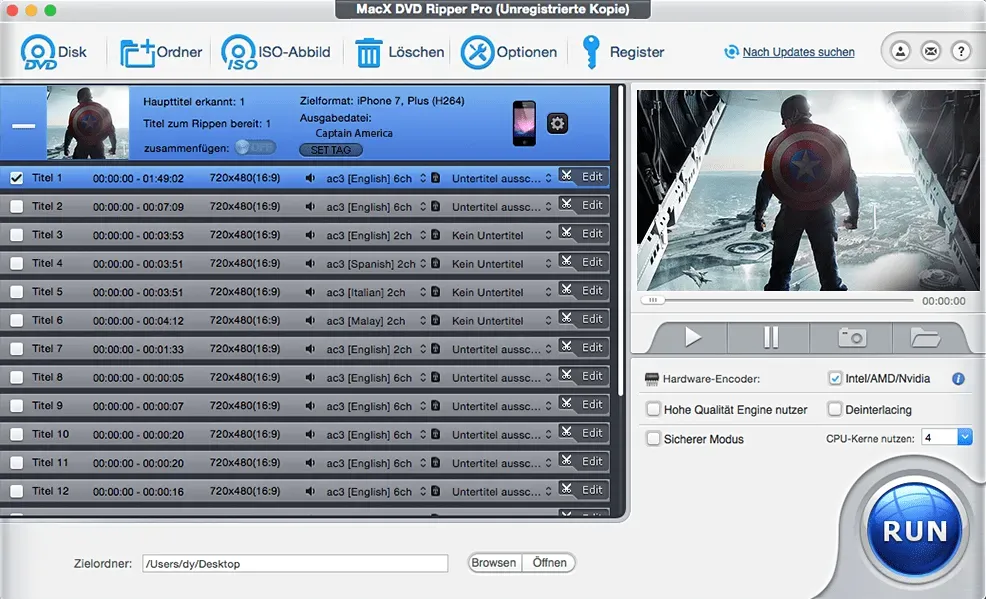Click the subtitle icon in Titel 3 row
Screen dimensions: 986x599
435,234
